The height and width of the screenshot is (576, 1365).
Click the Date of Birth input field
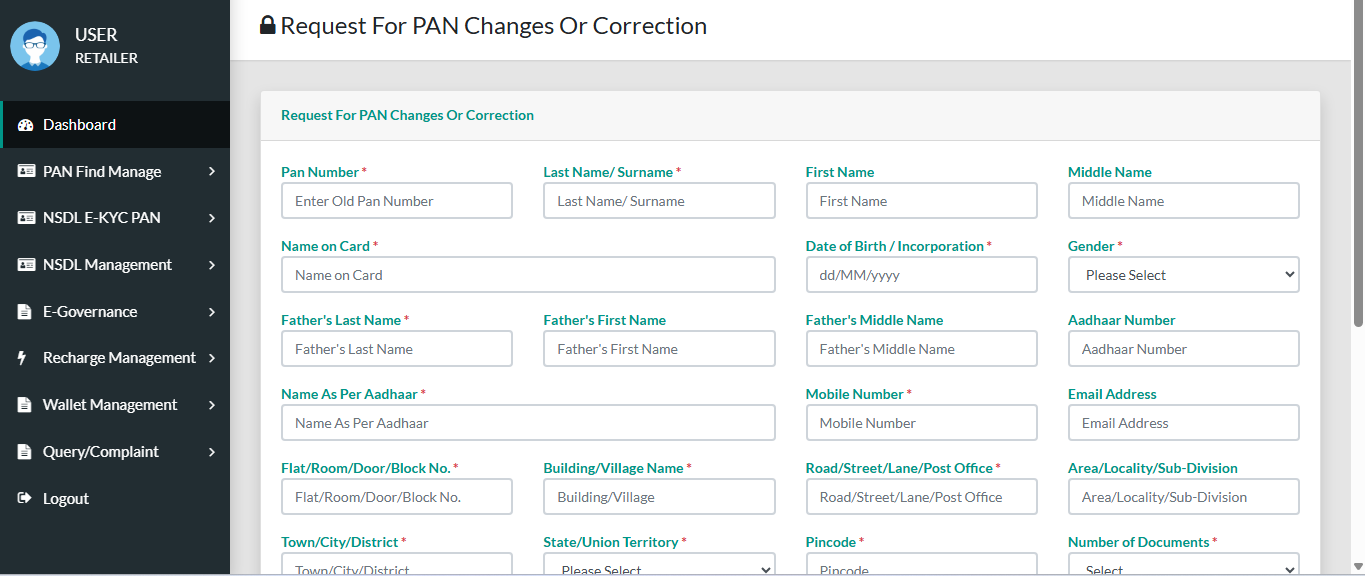click(921, 275)
